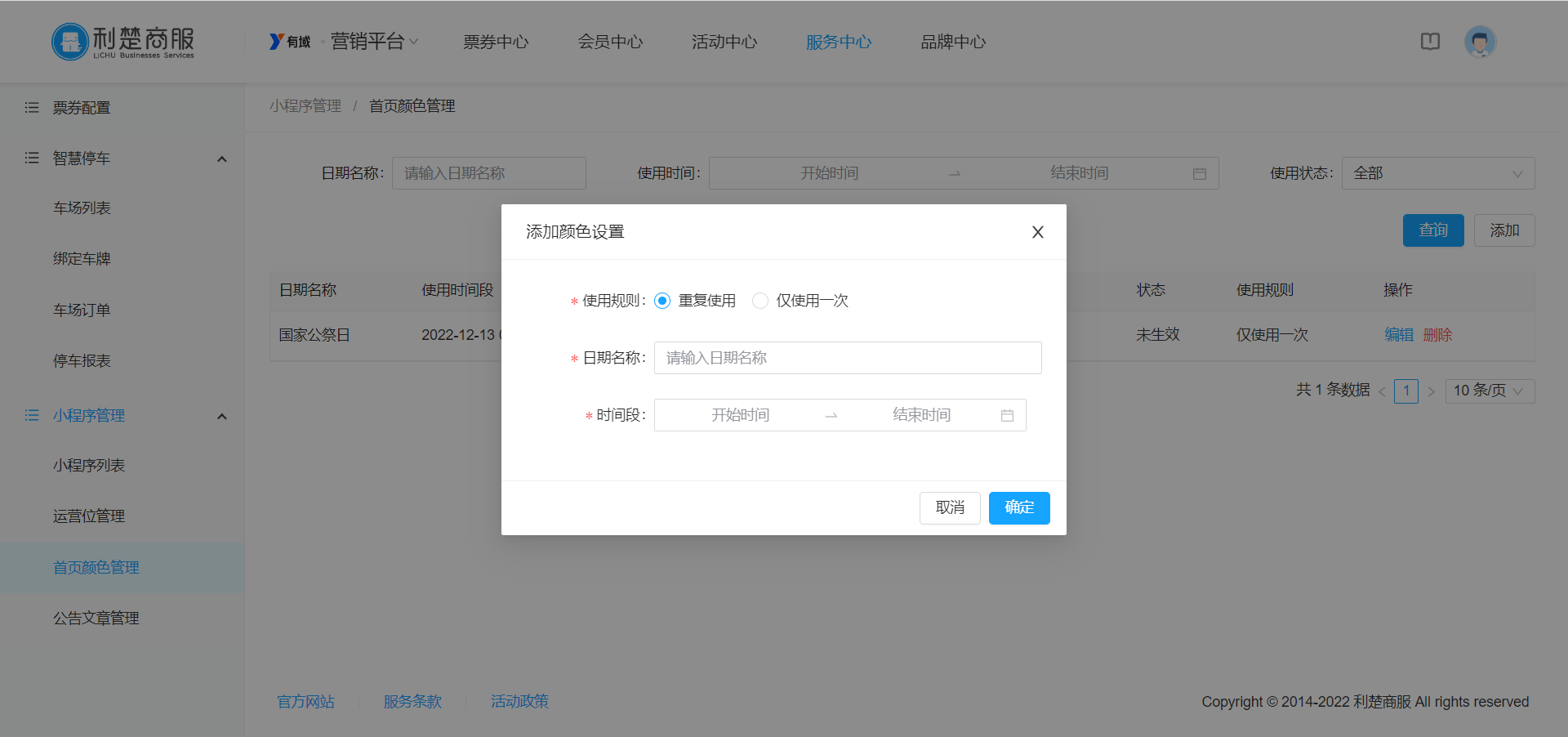
Task: Click 国家公祭日 table cell
Action: pyautogui.click(x=314, y=335)
